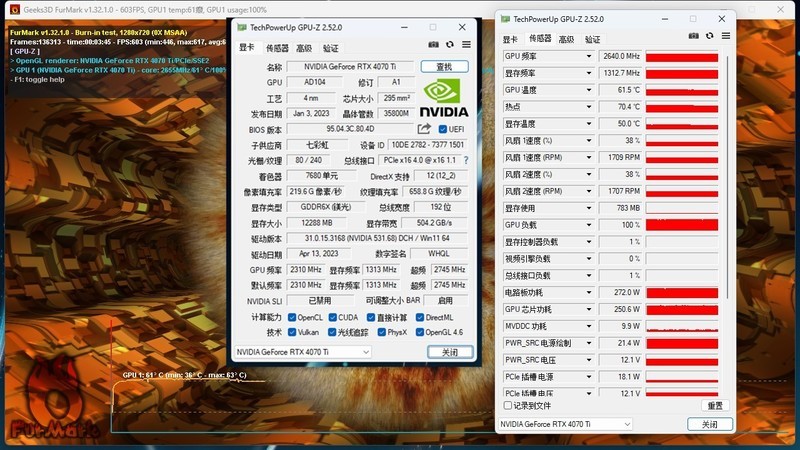
Task: Switch to 验证 tab in left GPU-Z window
Action: (x=331, y=48)
